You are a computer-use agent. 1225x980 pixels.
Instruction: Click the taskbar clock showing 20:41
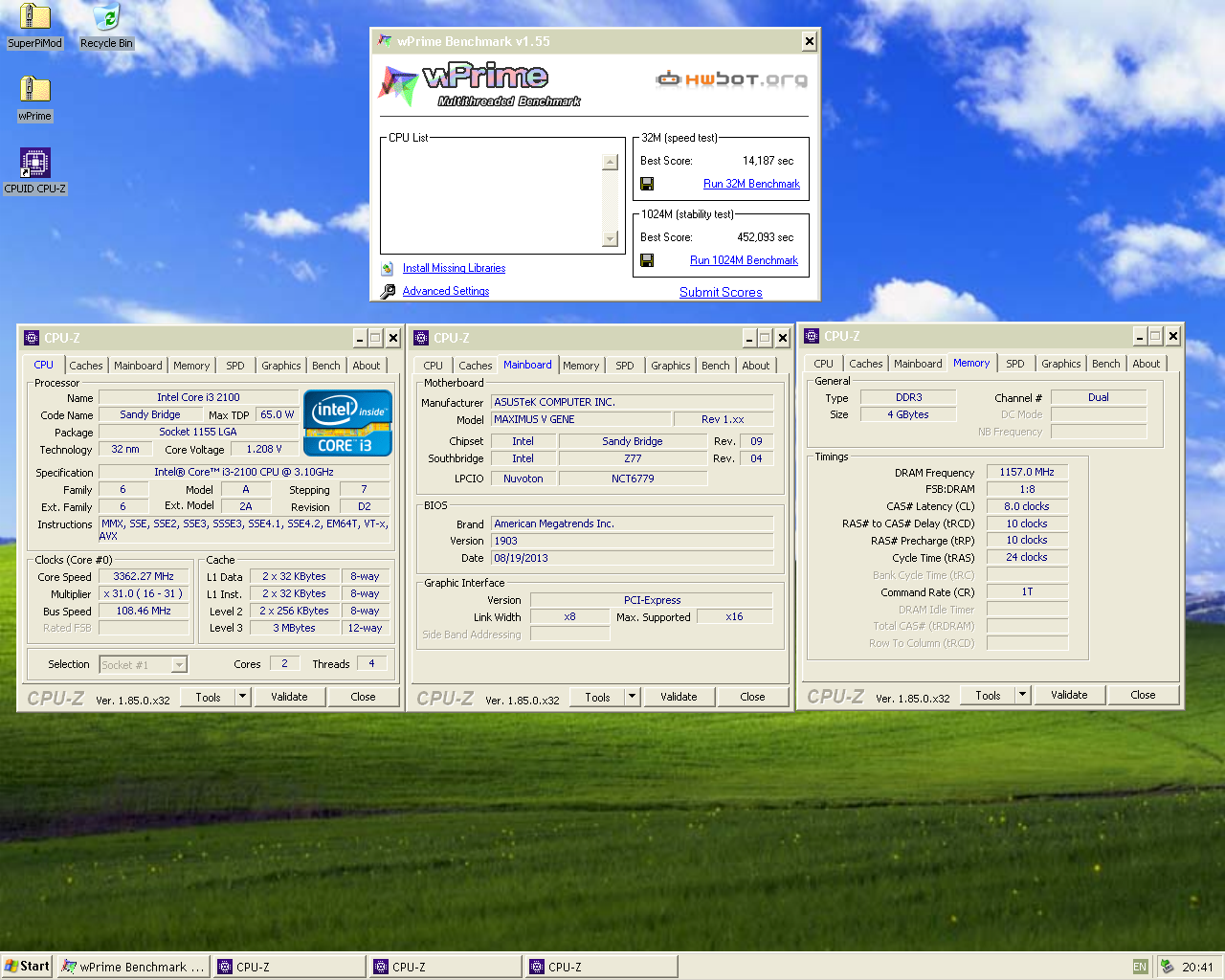[1197, 967]
